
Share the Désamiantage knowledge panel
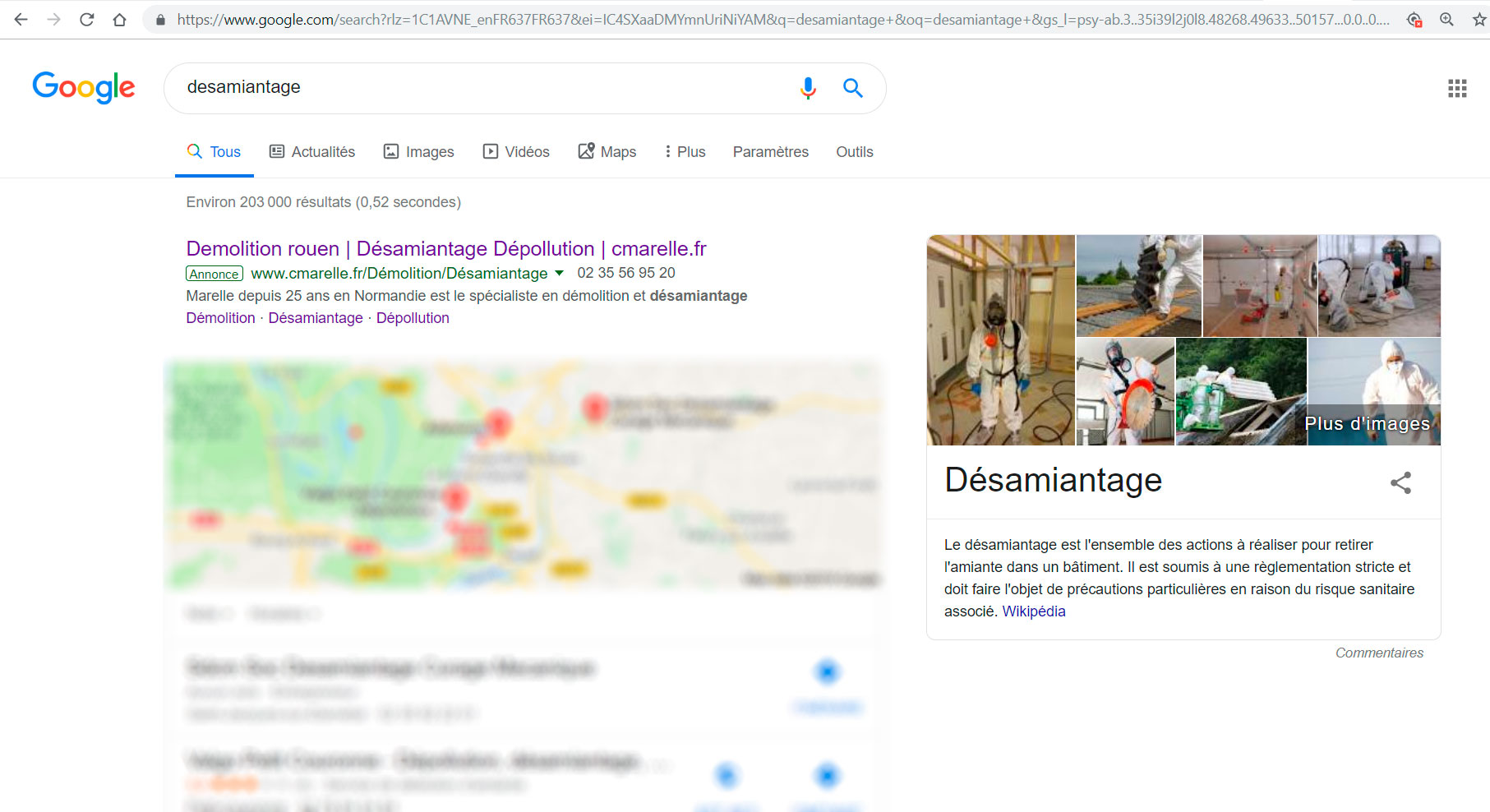click(x=1400, y=482)
